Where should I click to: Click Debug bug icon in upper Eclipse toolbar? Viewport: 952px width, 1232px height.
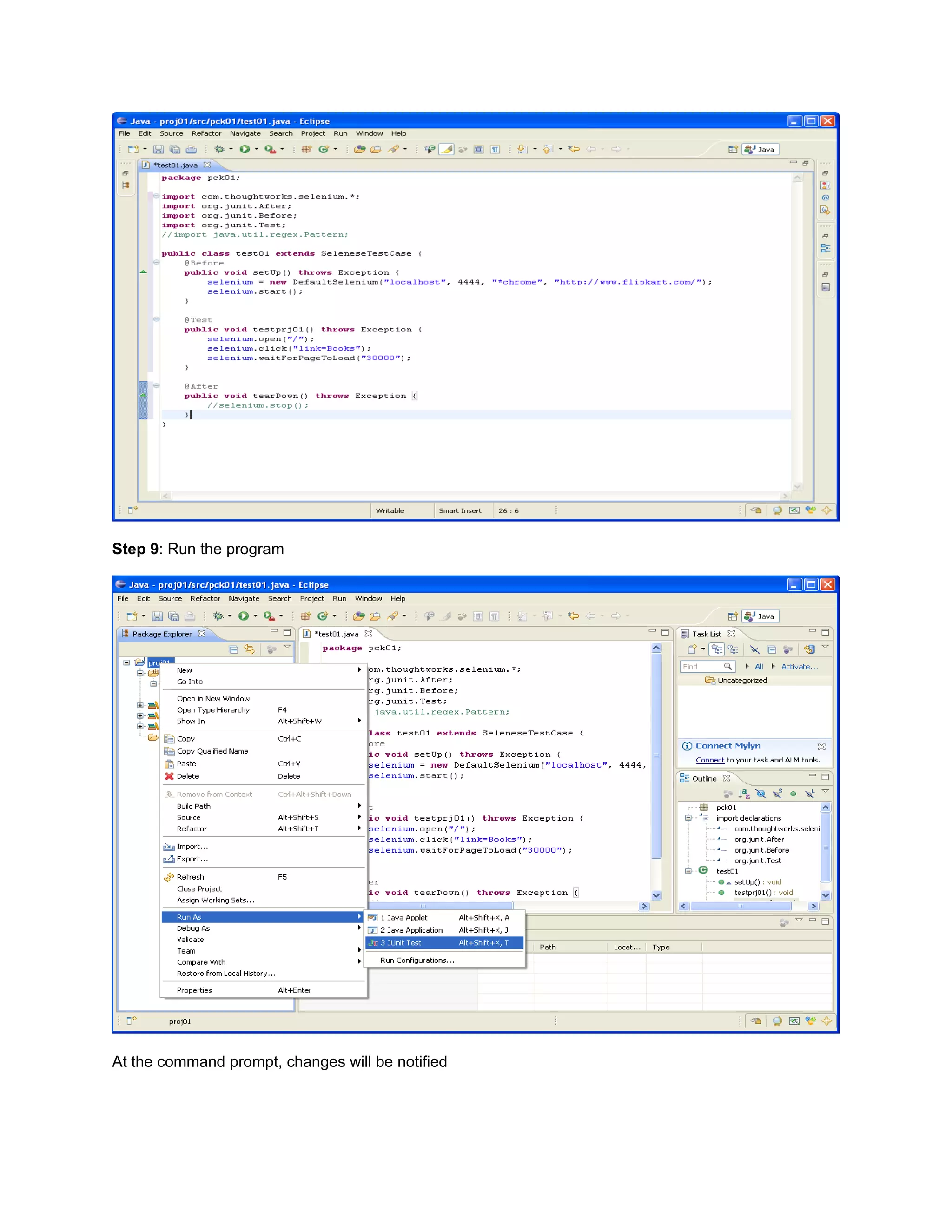pyautogui.click(x=219, y=150)
